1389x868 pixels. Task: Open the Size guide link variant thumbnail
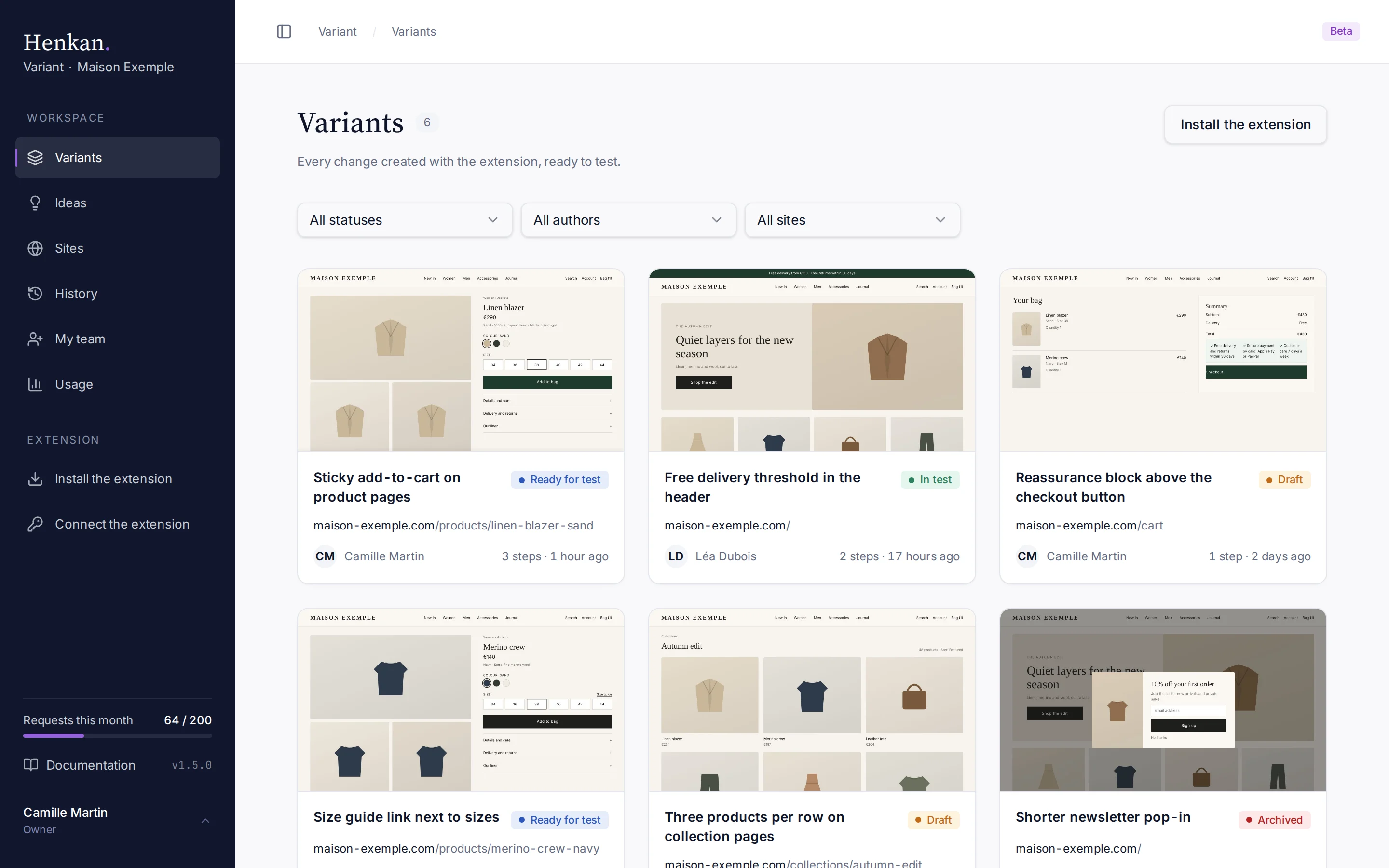coord(461,700)
